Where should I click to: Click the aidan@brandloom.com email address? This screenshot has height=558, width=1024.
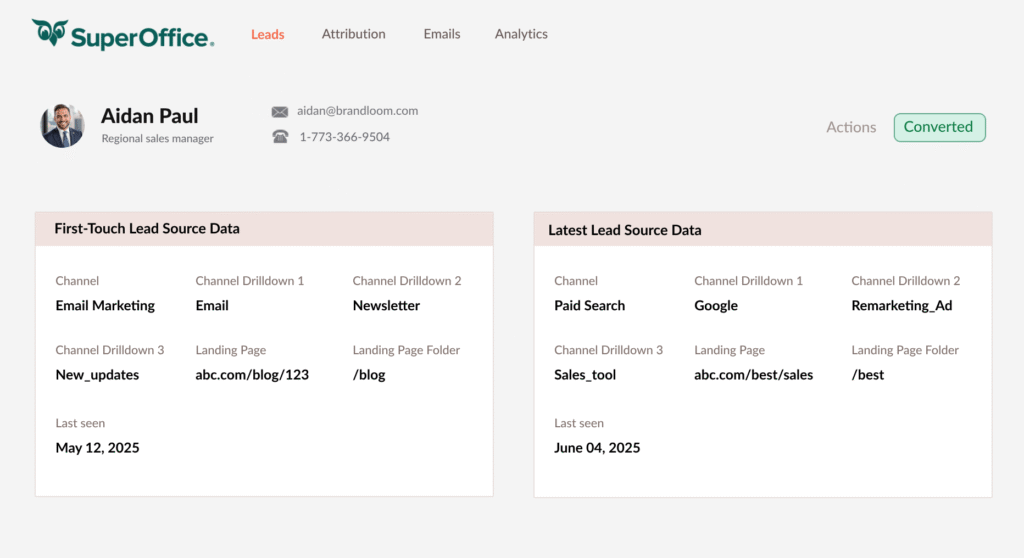coord(357,111)
